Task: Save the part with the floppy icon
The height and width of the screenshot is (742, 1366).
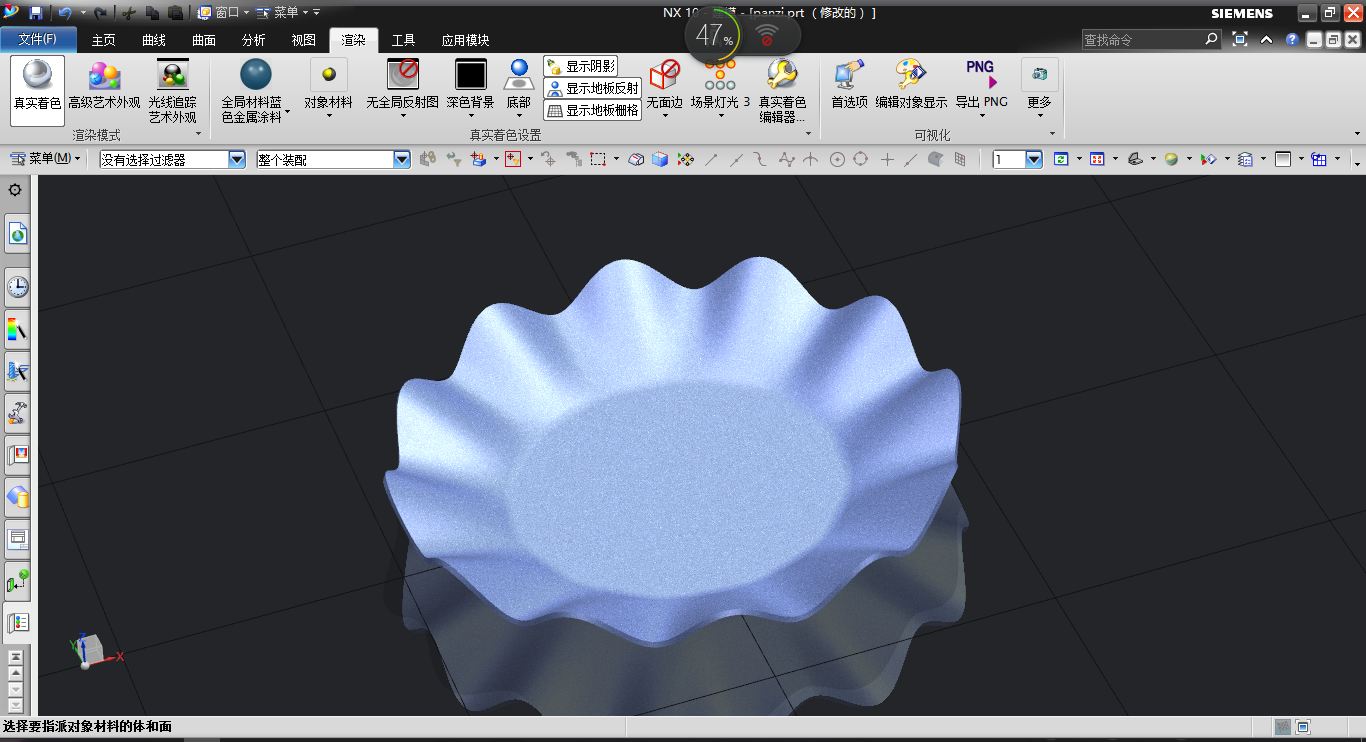Action: pyautogui.click(x=36, y=13)
